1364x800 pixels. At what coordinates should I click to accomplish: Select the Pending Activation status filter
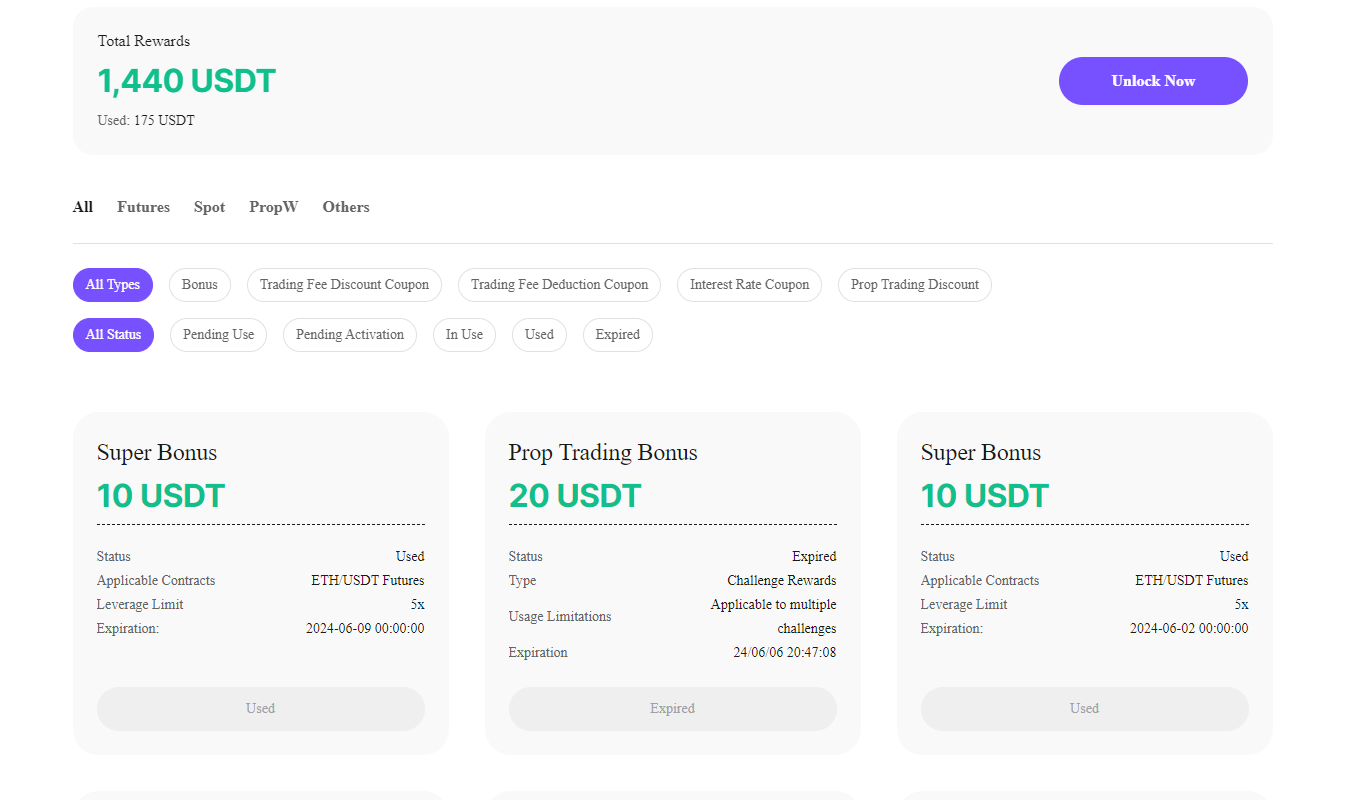tap(349, 334)
